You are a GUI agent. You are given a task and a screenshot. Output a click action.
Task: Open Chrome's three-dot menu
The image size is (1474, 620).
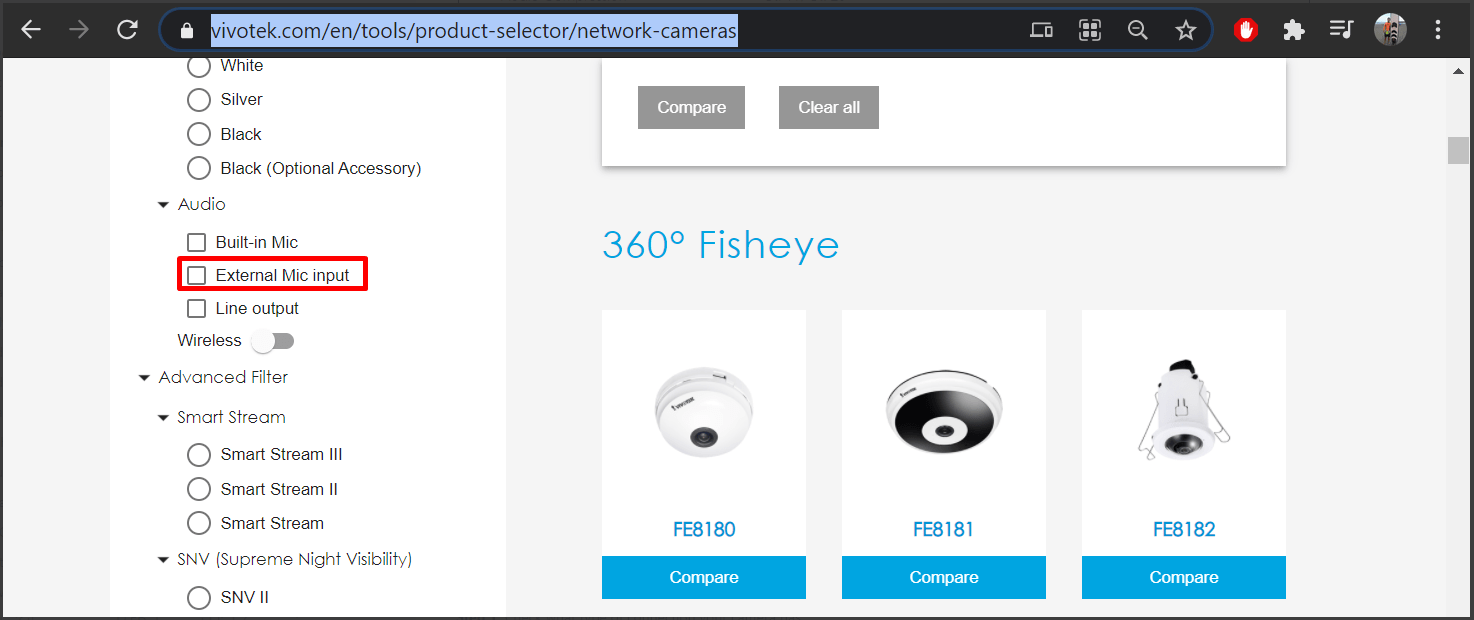pyautogui.click(x=1438, y=29)
